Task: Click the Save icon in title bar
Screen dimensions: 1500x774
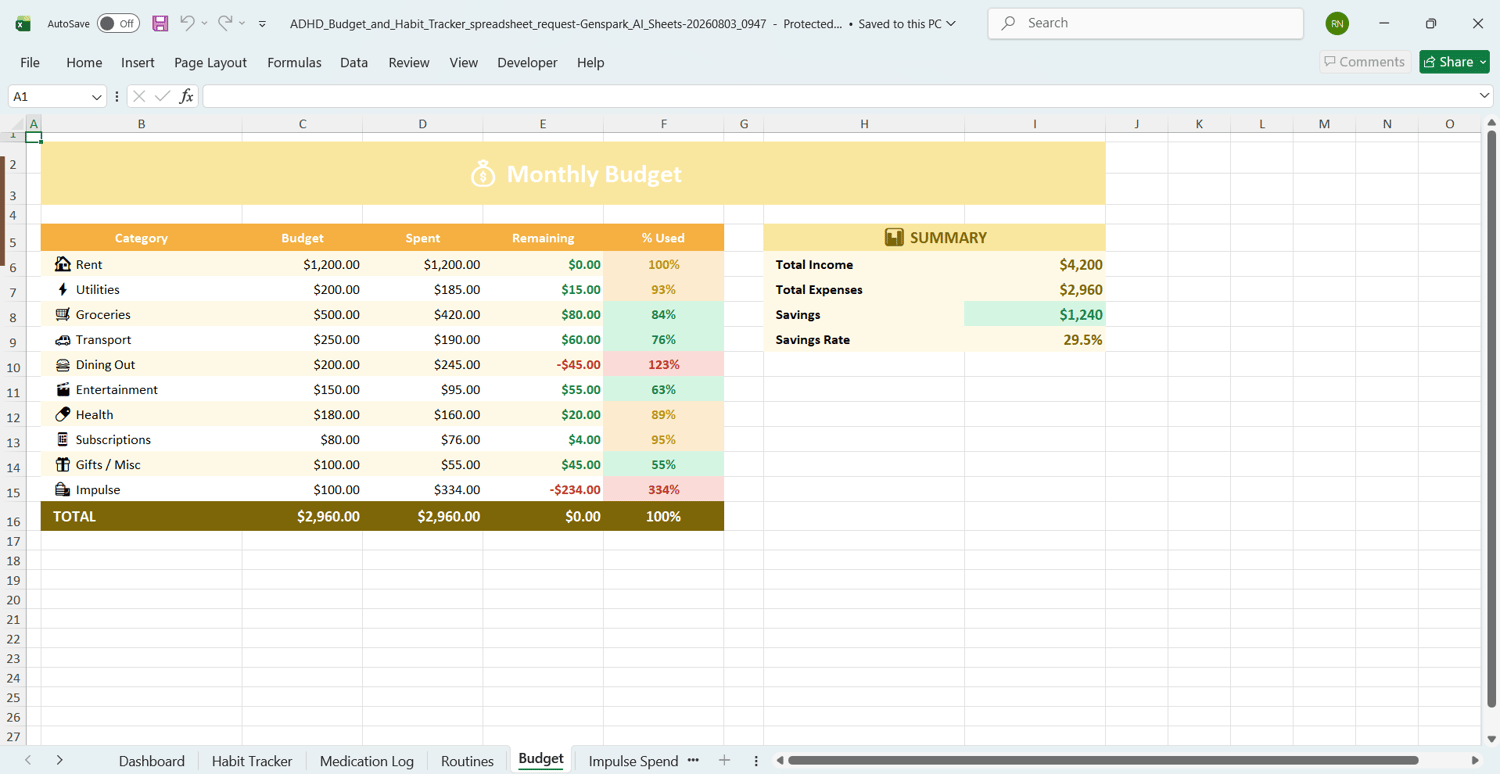Action: click(160, 23)
